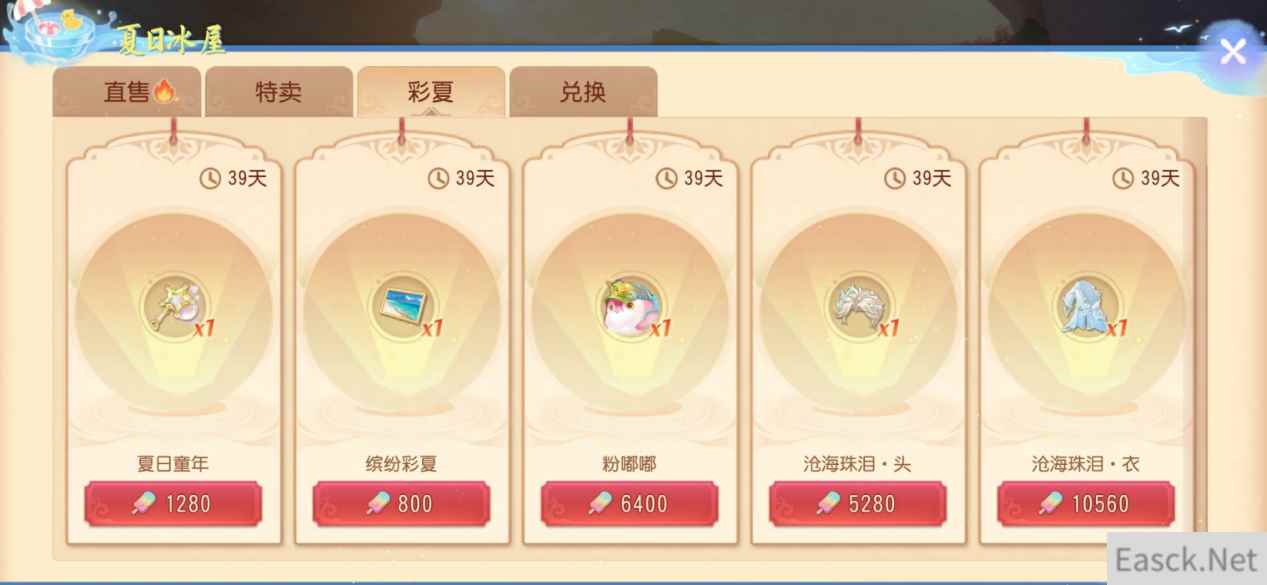This screenshot has height=585, width=1267.
Task: Close the 夏日冰屋 shop panel
Action: coord(1233,51)
